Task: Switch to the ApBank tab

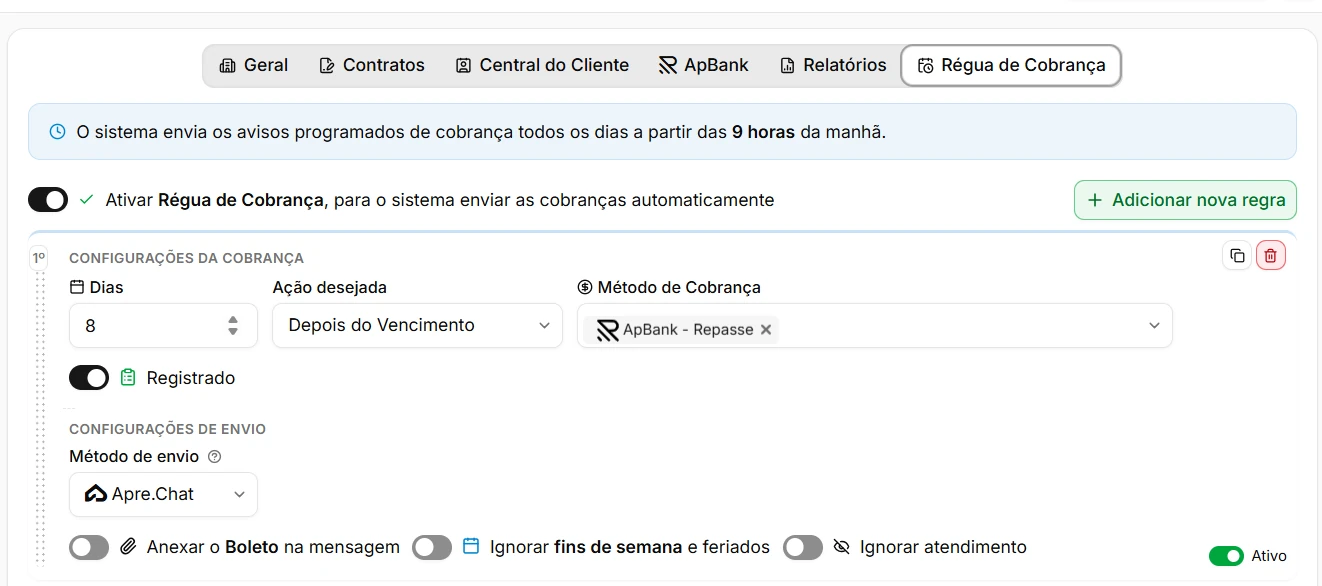Action: pos(704,65)
